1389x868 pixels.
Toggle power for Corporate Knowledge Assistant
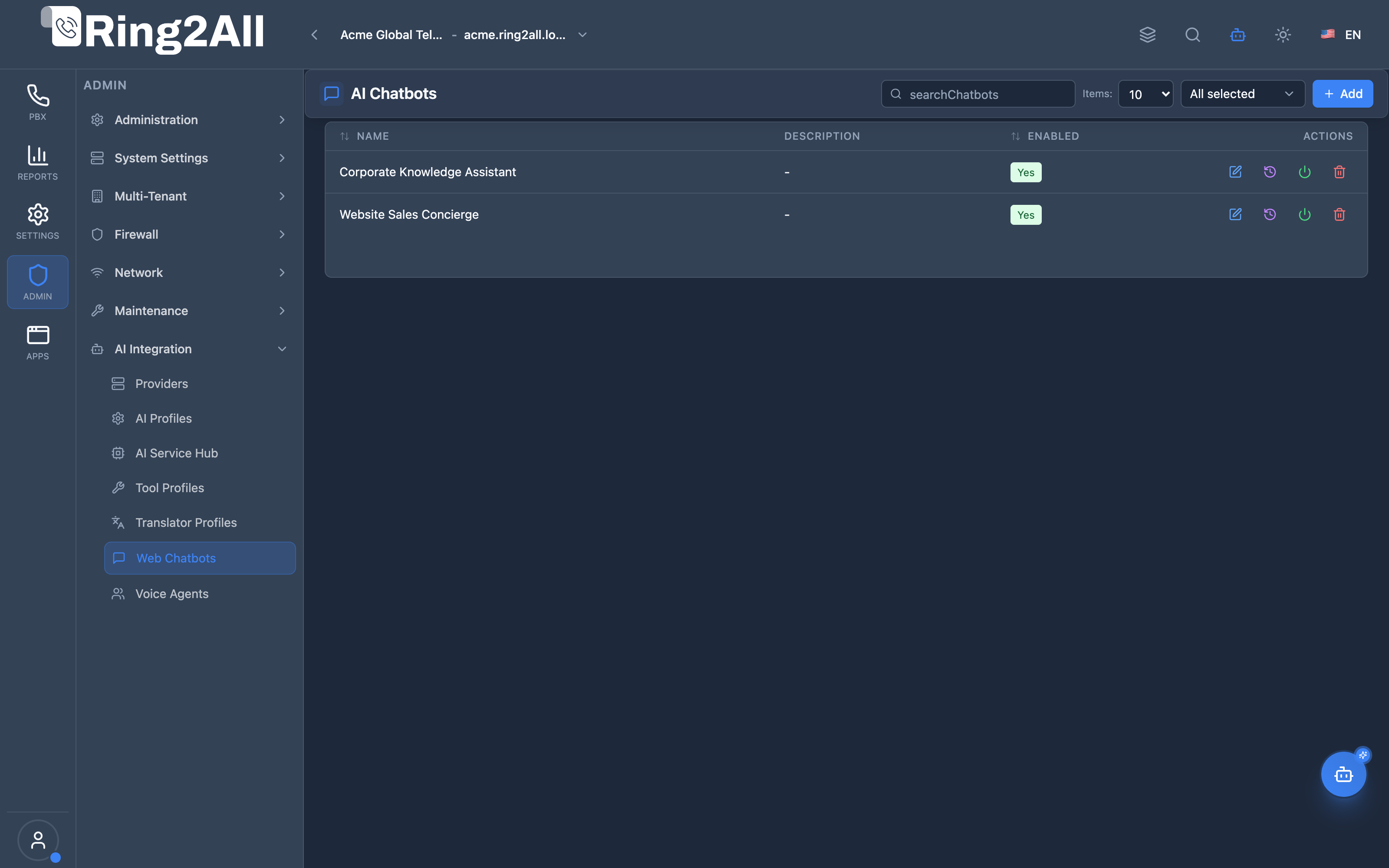click(1305, 172)
